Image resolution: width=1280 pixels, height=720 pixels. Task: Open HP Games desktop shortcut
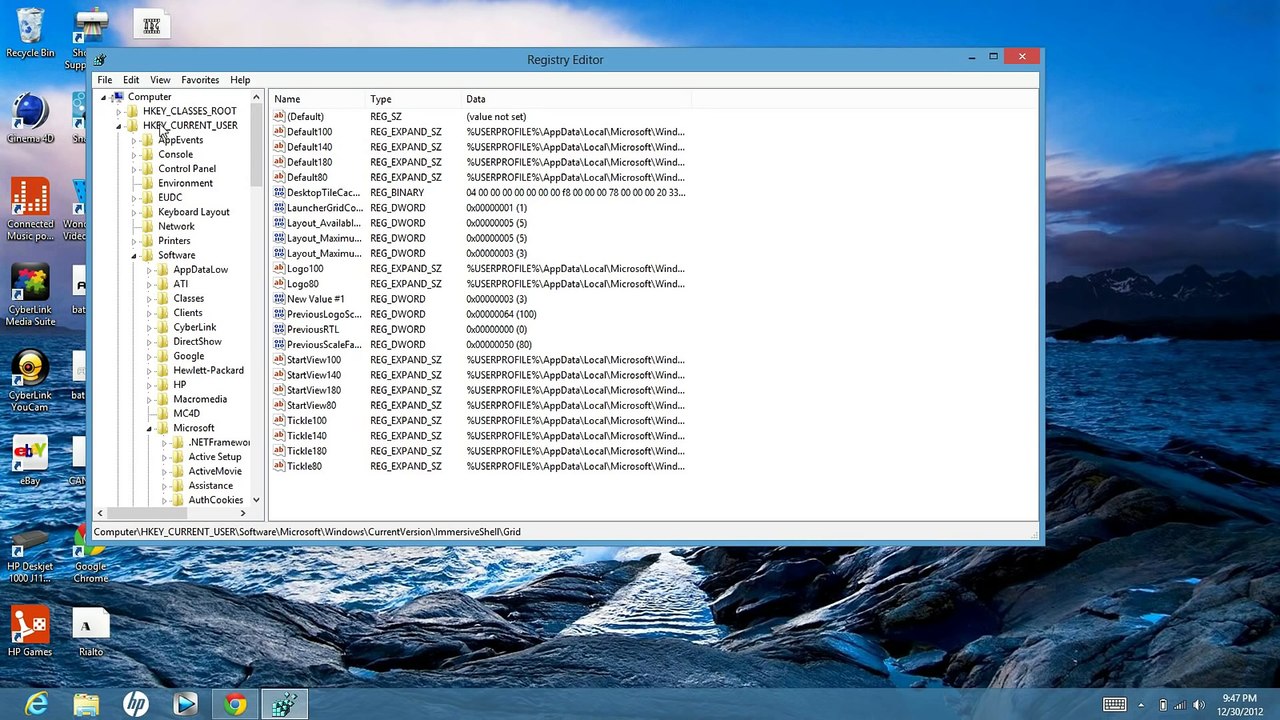[x=30, y=632]
